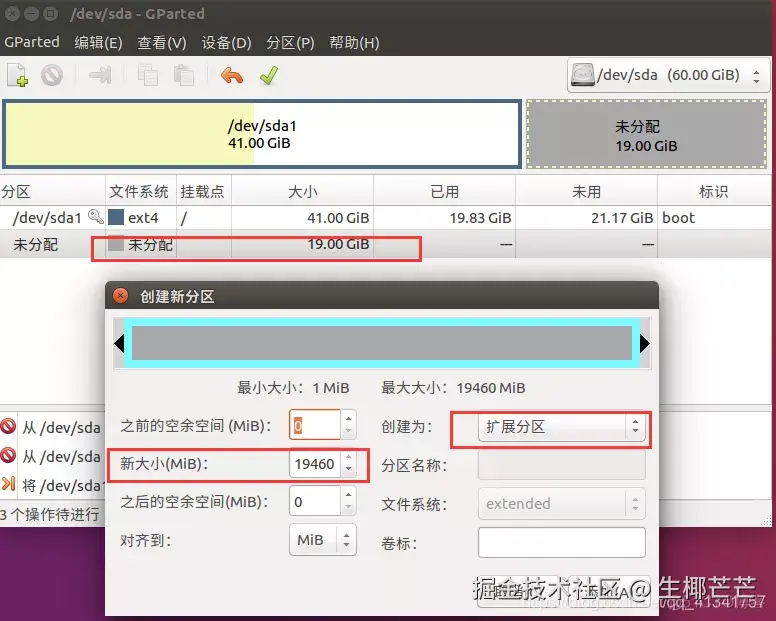This screenshot has height=621, width=776.
Task: Click the 最大大小 19460 MiB label
Action: click(x=453, y=388)
